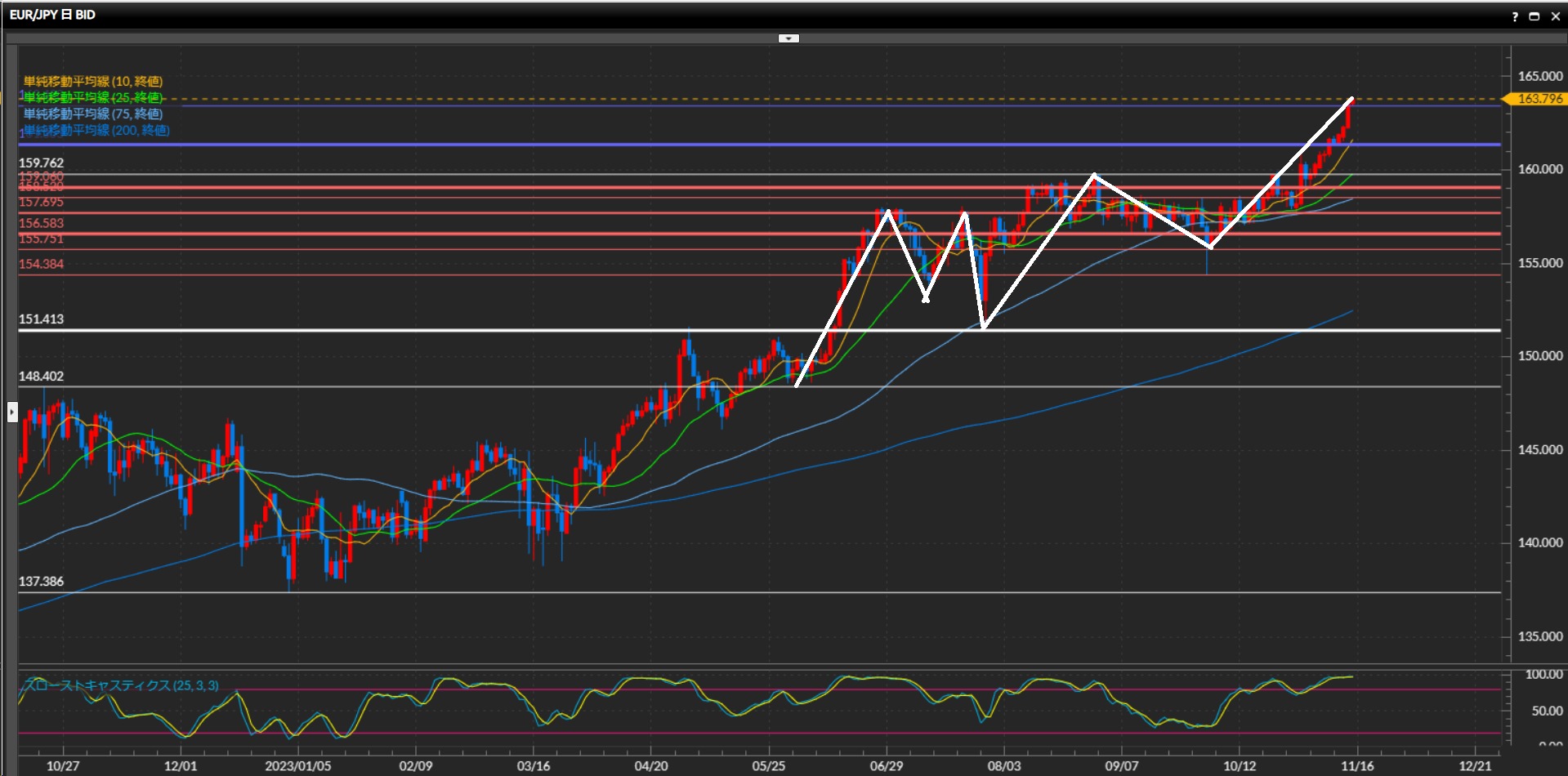Screen dimensions: 1568x776
Task: Click the スローストキャスティクス (25, 3, 3) label
Action: [x=121, y=685]
